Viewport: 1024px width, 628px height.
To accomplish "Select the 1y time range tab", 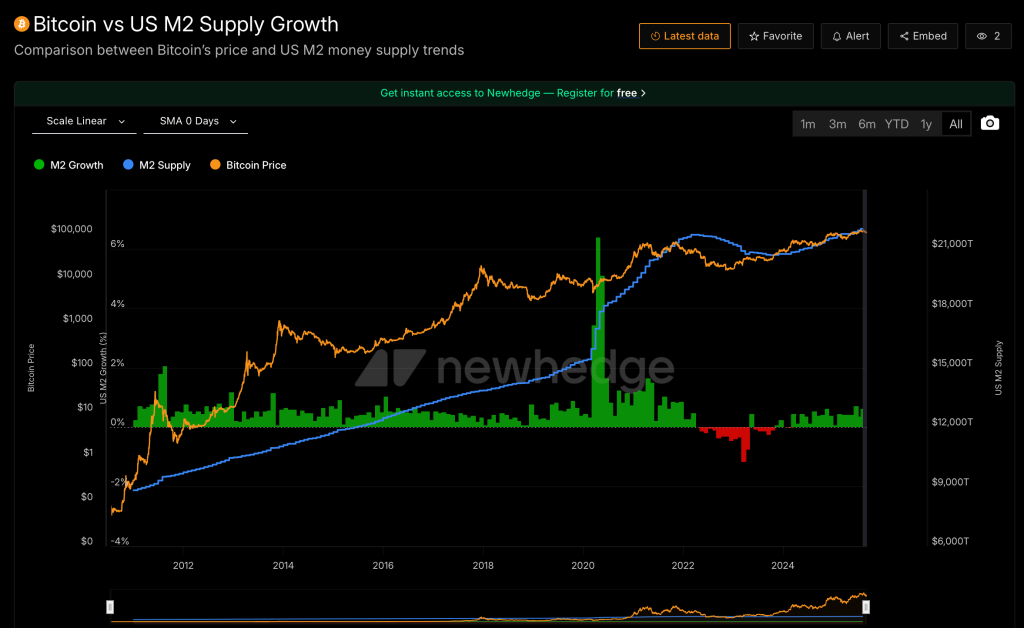I will pyautogui.click(x=926, y=124).
